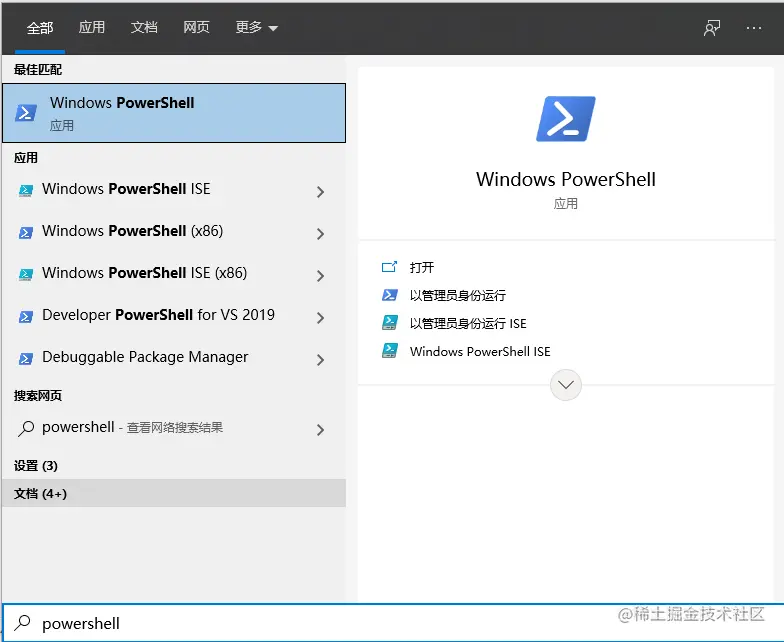Click 以管理员身份运行 action
The height and width of the screenshot is (642, 784).
click(x=458, y=296)
